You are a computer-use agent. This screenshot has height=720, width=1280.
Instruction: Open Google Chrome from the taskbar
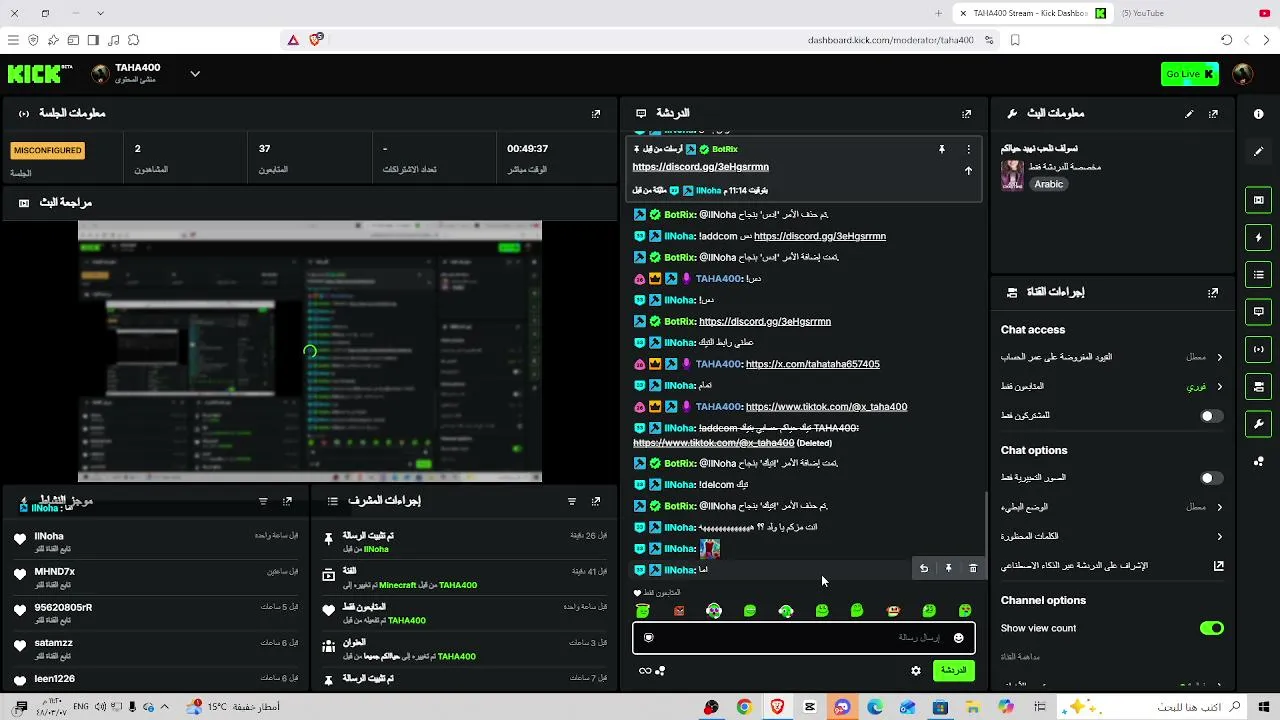pos(744,707)
